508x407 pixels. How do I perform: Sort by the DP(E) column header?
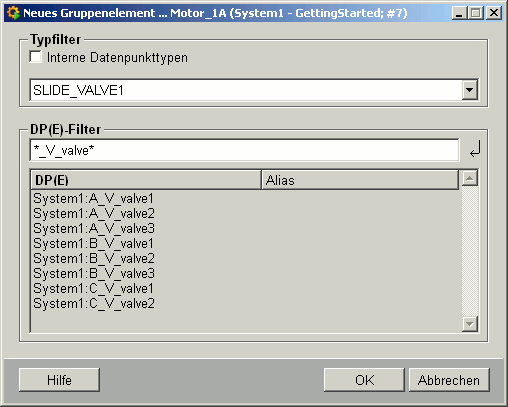146,180
